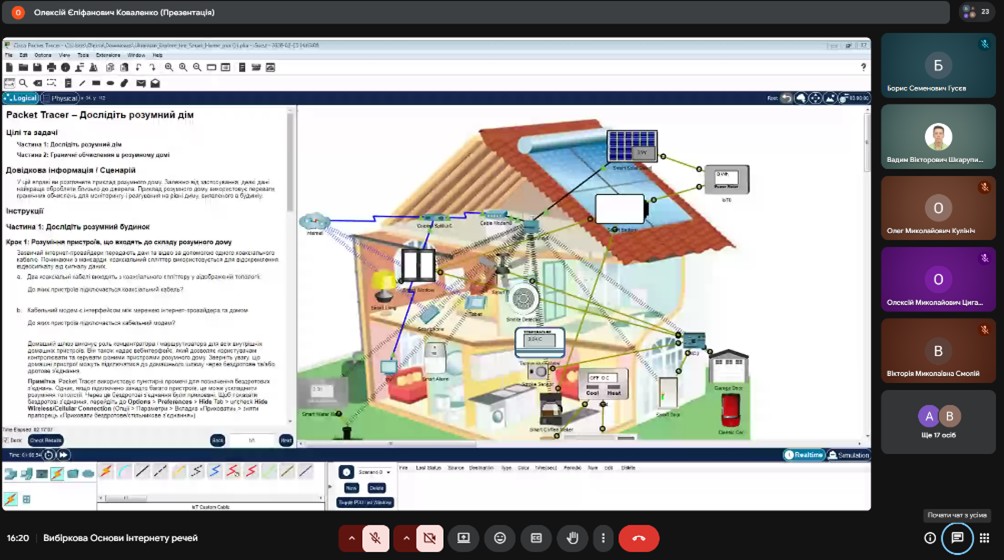Click the Add Simple PDU envelope icon
1004x560 pixels.
pyautogui.click(x=141, y=83)
